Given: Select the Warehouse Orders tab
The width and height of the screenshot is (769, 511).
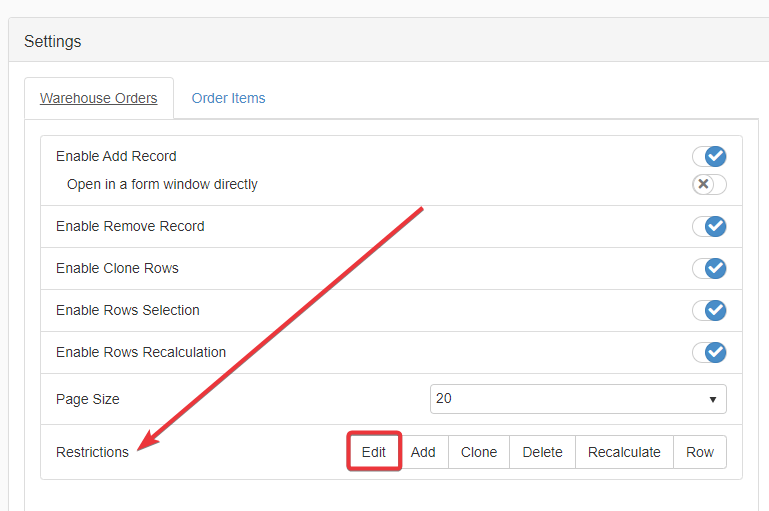Looking at the screenshot, I should coord(98,98).
